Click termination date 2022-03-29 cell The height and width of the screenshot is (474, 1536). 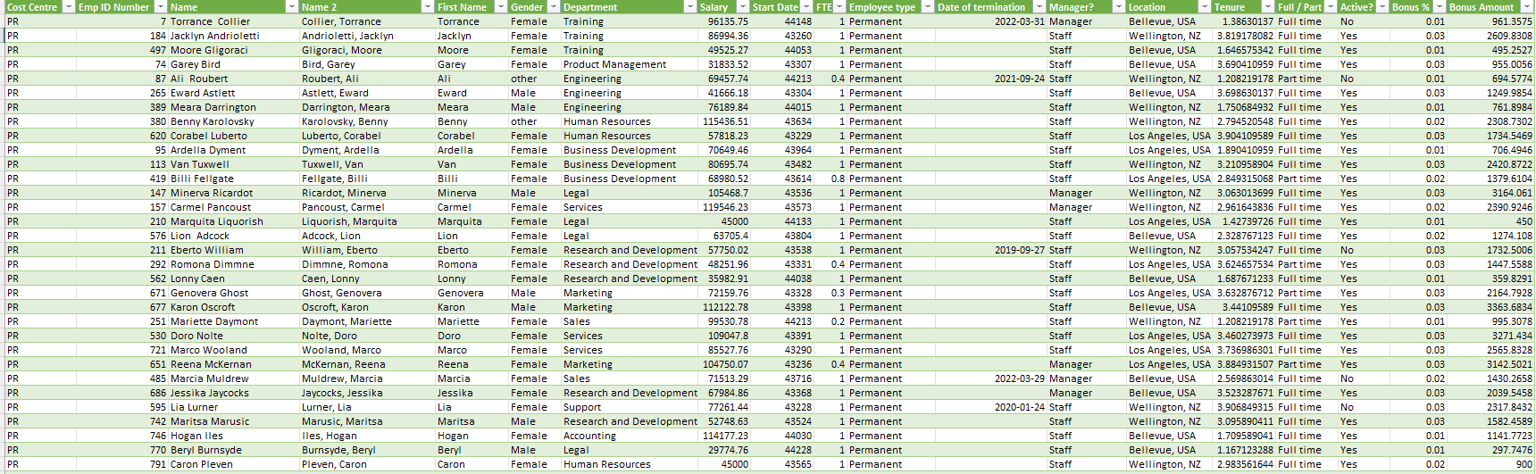[991, 379]
